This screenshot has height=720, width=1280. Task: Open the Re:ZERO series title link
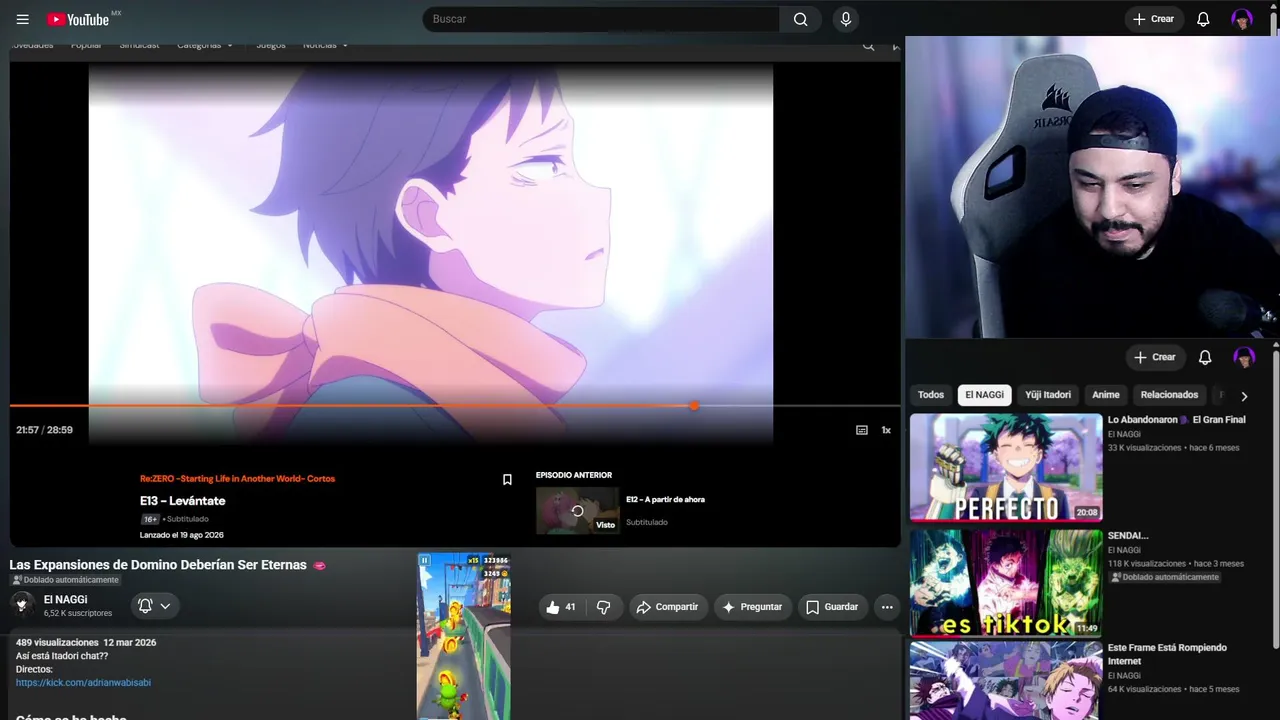coord(237,479)
